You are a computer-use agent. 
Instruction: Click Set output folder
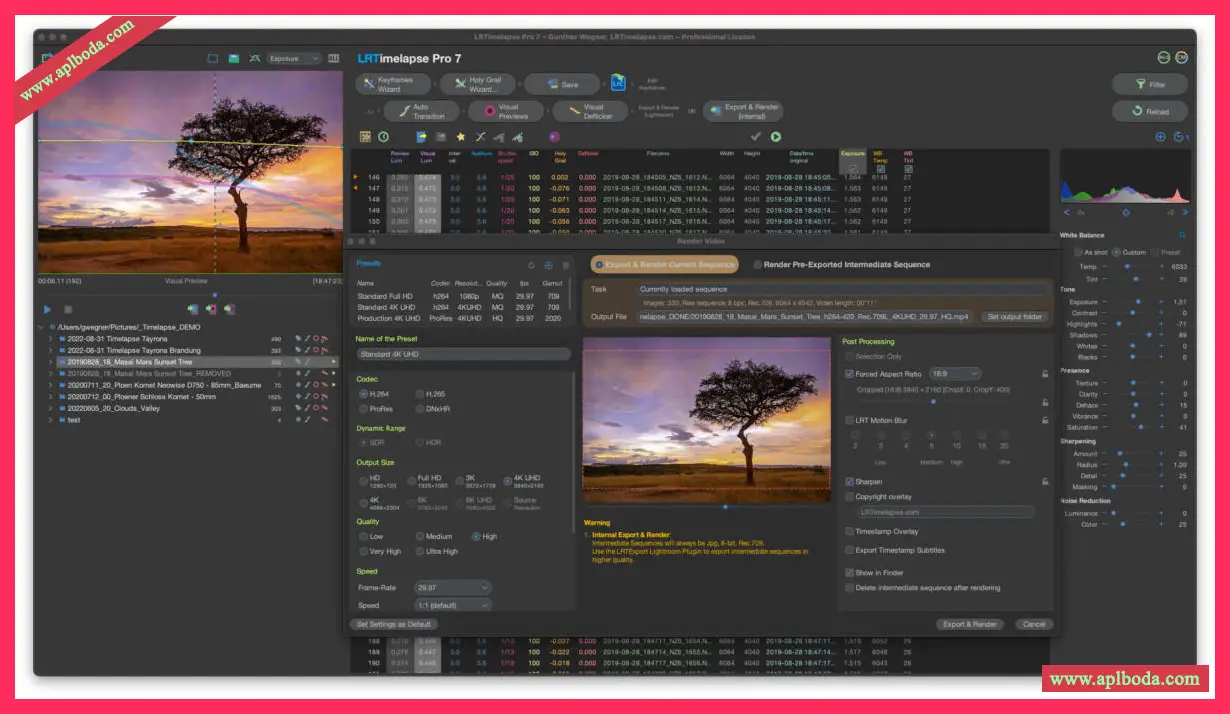[x=1014, y=317]
